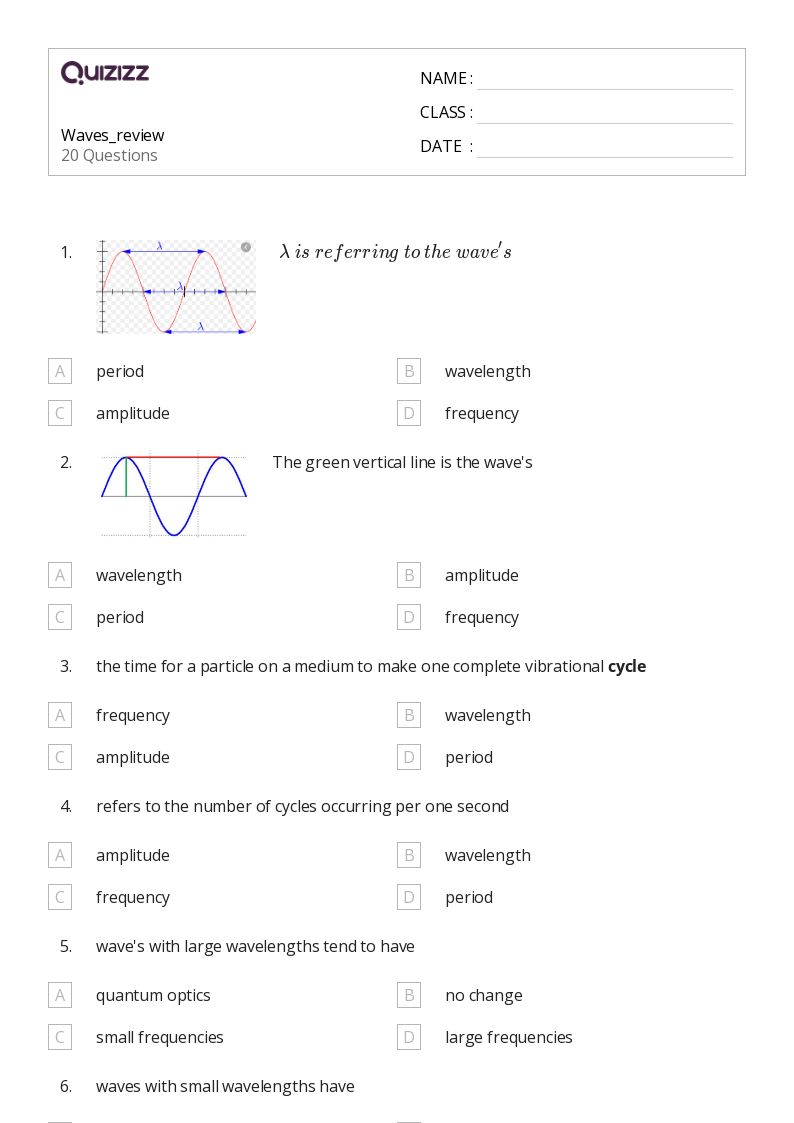Check option D large frequencies in question 5
794x1123 pixels.
coord(409,1037)
